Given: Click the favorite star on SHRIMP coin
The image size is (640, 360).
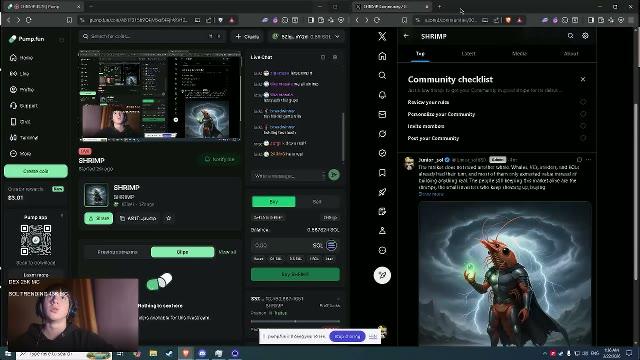Looking at the screenshot, I should click(169, 218).
